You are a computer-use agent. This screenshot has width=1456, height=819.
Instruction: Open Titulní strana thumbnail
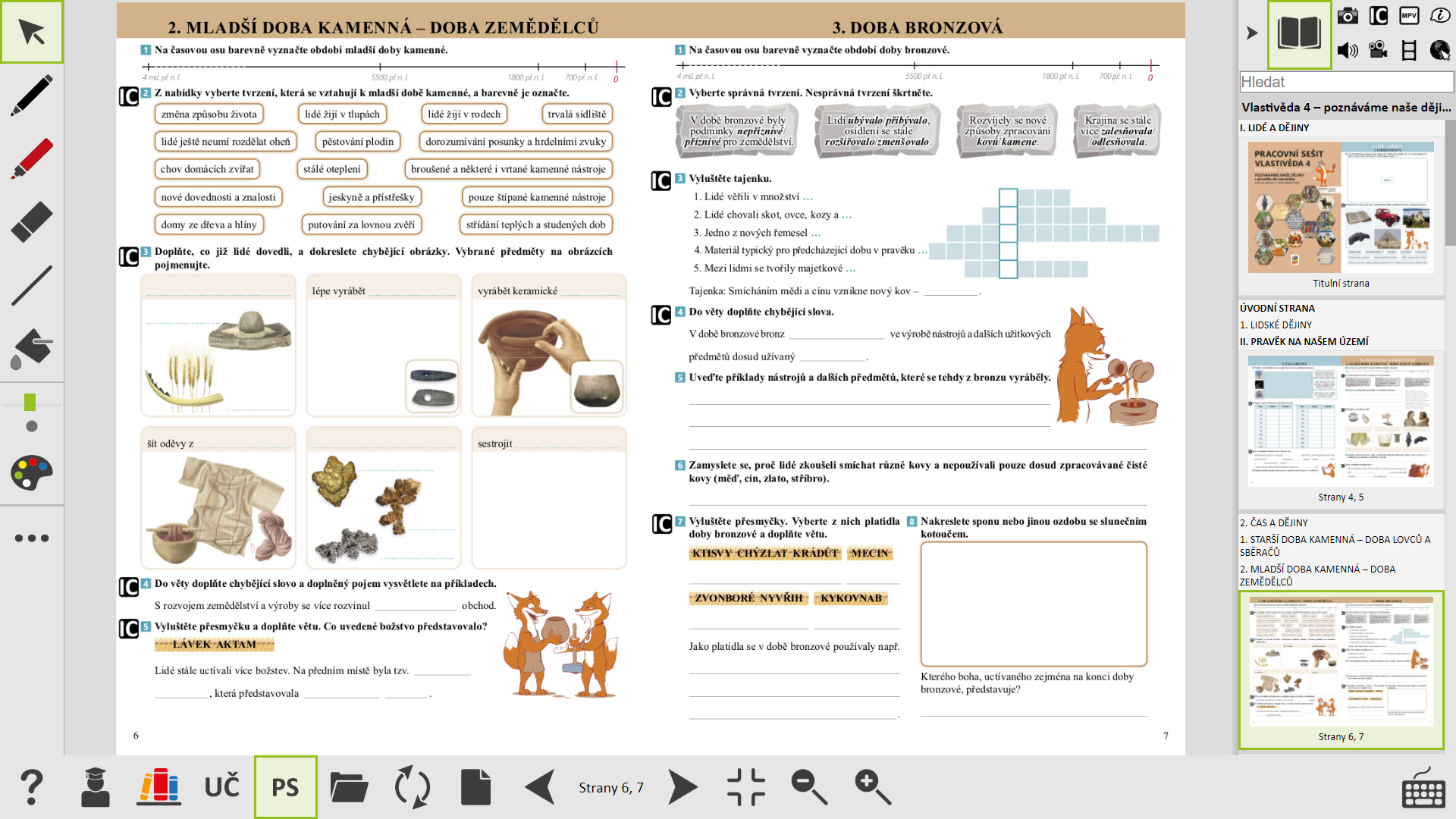(x=1341, y=207)
